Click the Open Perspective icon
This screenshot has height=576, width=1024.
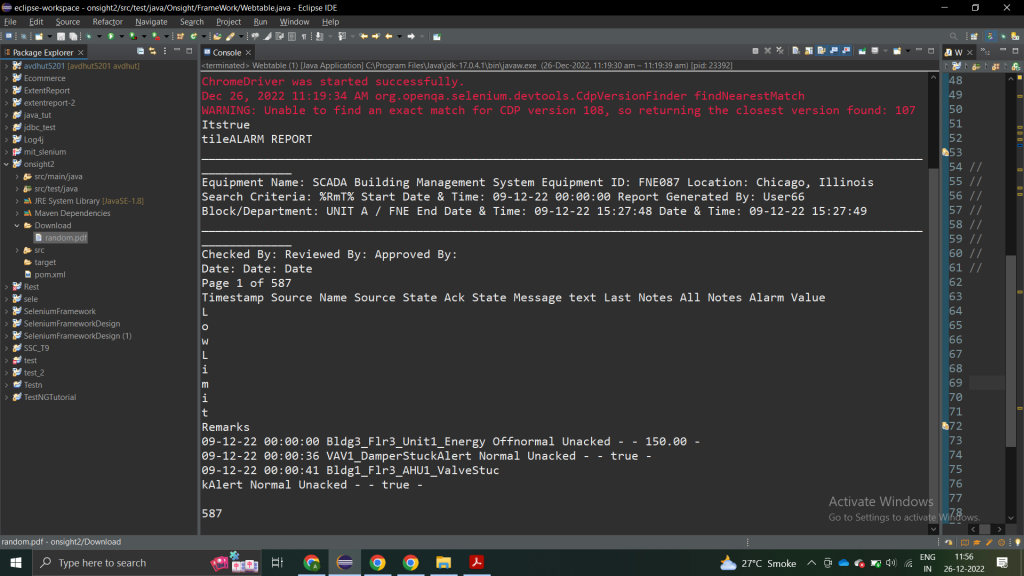(x=974, y=37)
